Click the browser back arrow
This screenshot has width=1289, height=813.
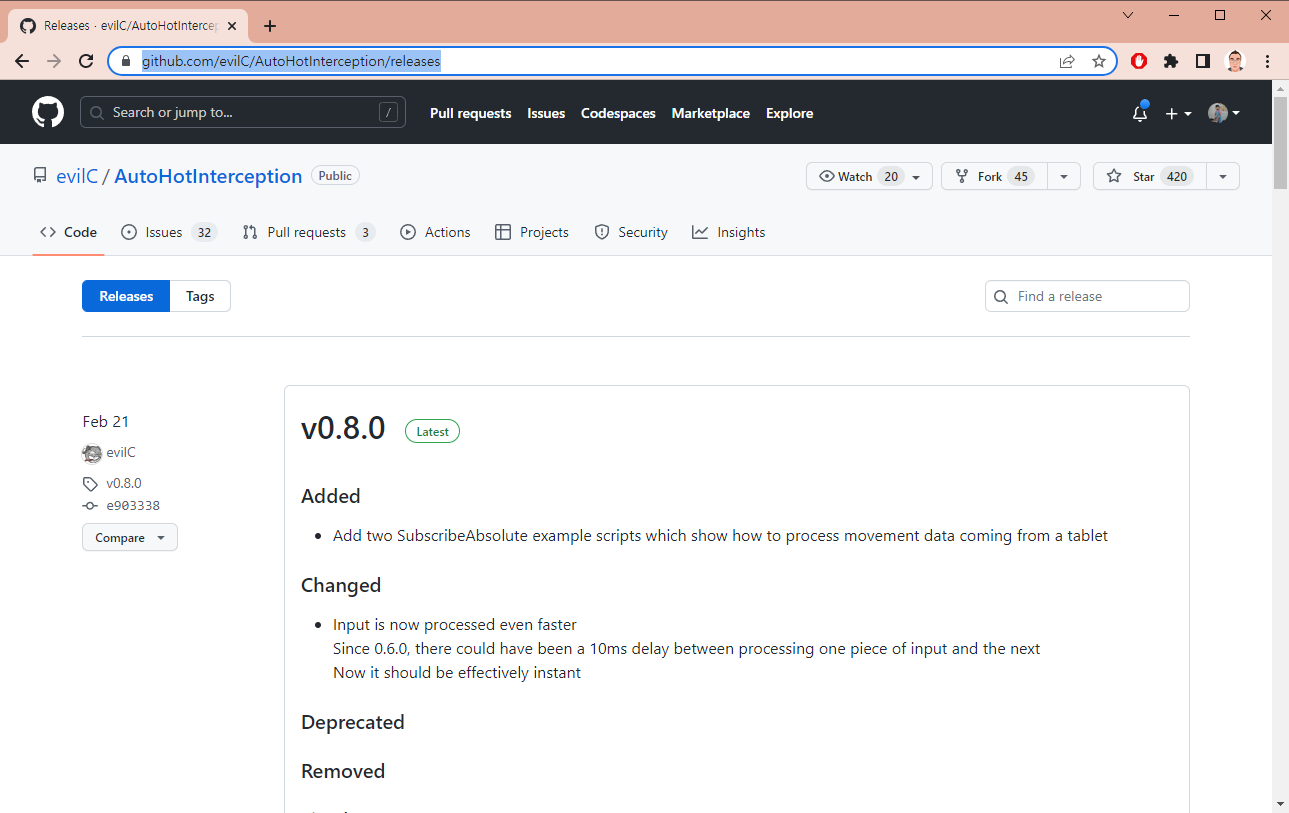coord(22,61)
